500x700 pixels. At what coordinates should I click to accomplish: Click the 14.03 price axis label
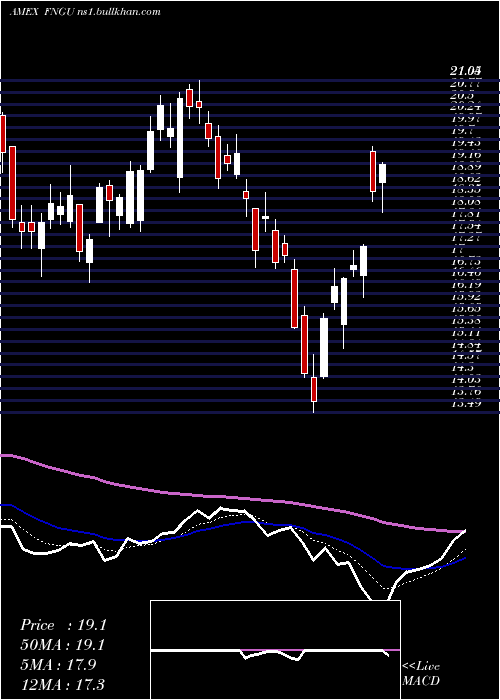click(x=466, y=379)
